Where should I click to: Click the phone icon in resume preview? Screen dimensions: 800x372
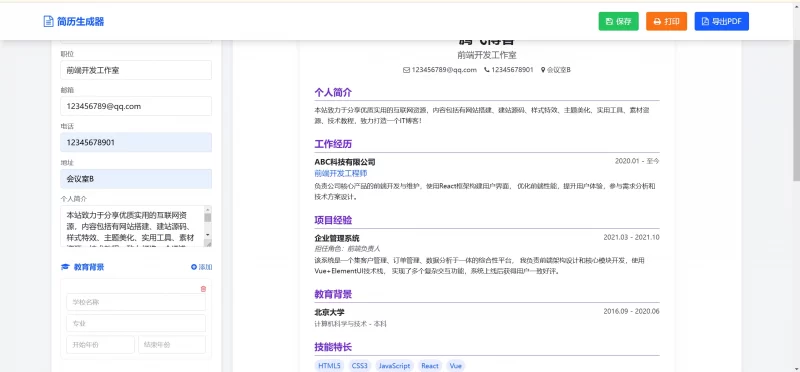pyautogui.click(x=487, y=70)
